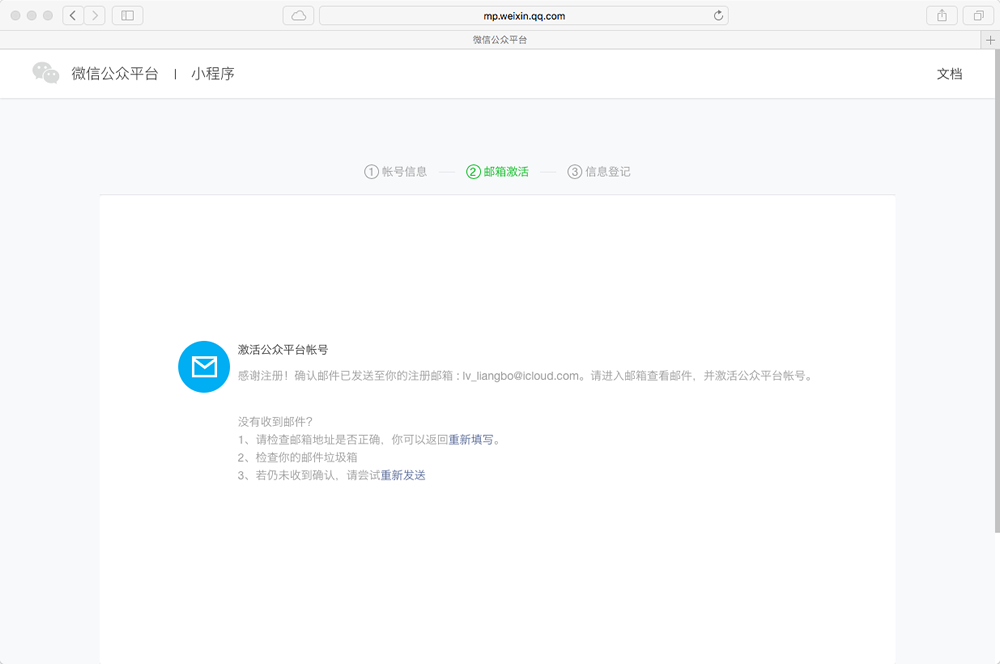Viewport: 1000px width, 664px height.
Task: Select step 1 帐号信息
Action: coord(396,171)
